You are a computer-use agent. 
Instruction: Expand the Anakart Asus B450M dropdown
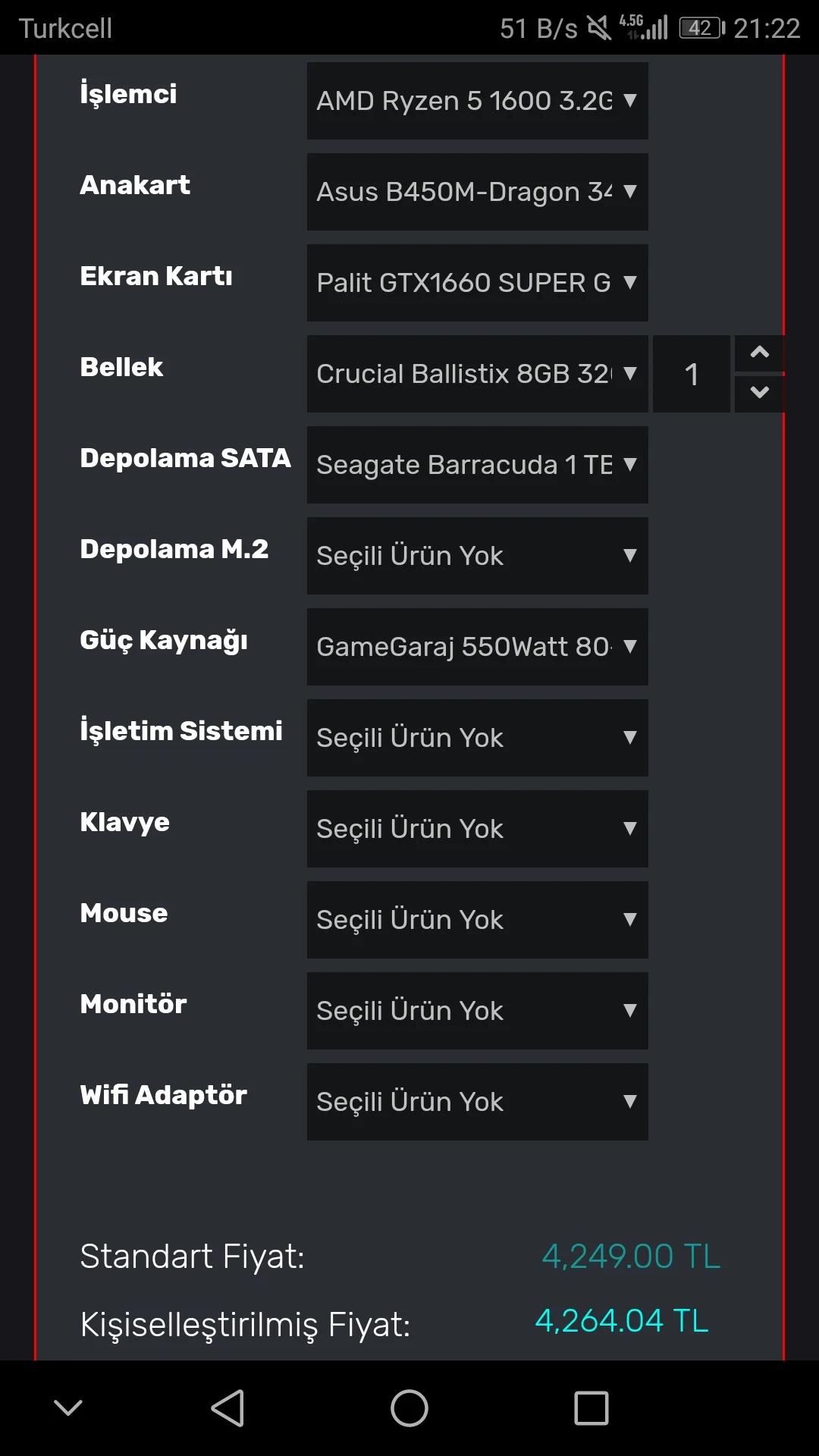pos(477,192)
